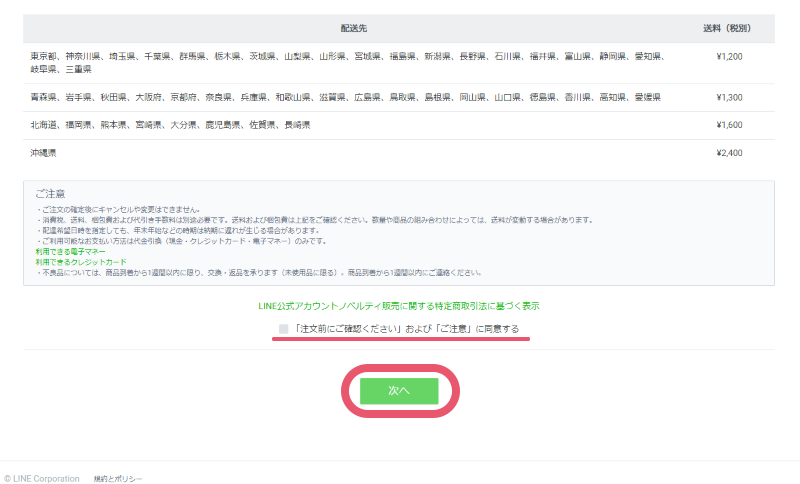This screenshot has width=800, height=484.
Task: Select the ¥1,600 shipping fee cell
Action: [x=729, y=125]
